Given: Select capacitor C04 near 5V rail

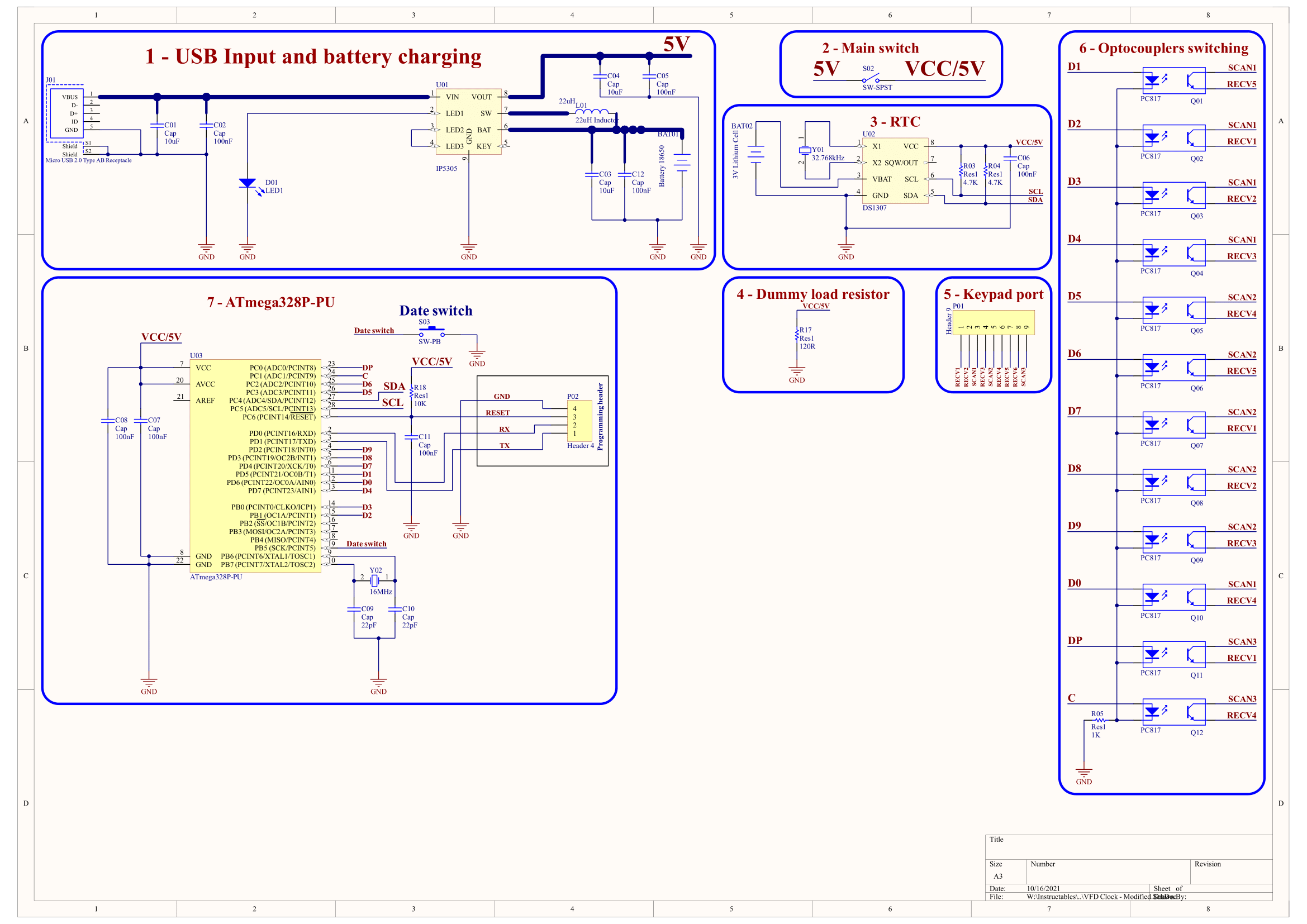Looking at the screenshot, I should pos(600,75).
